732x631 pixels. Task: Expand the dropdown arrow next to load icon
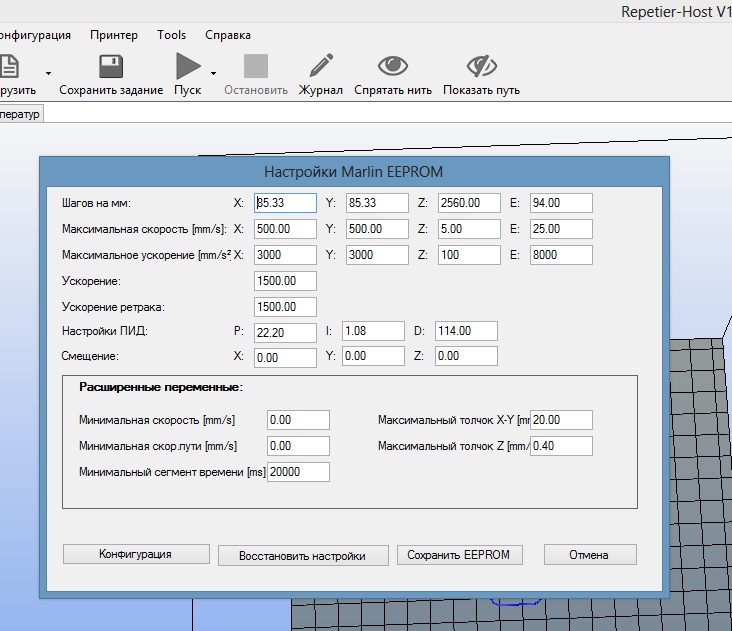coord(48,73)
